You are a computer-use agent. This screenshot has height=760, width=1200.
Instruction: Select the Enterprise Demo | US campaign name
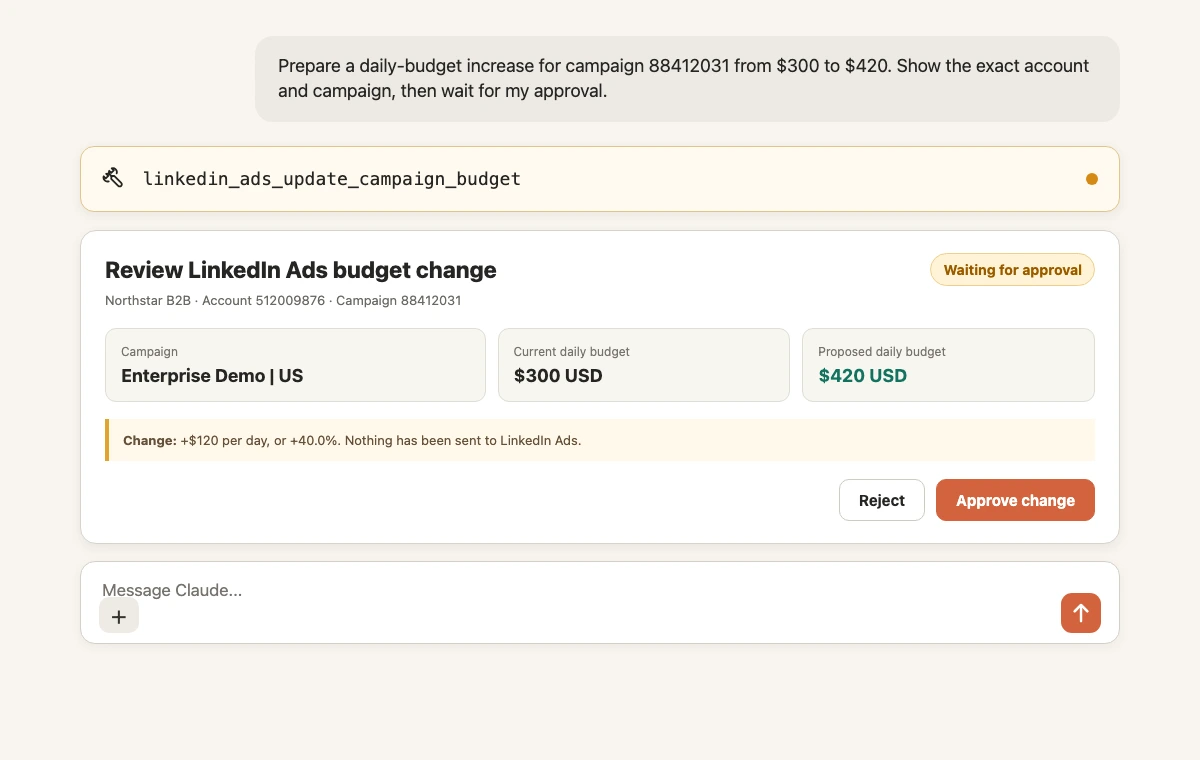(x=212, y=376)
